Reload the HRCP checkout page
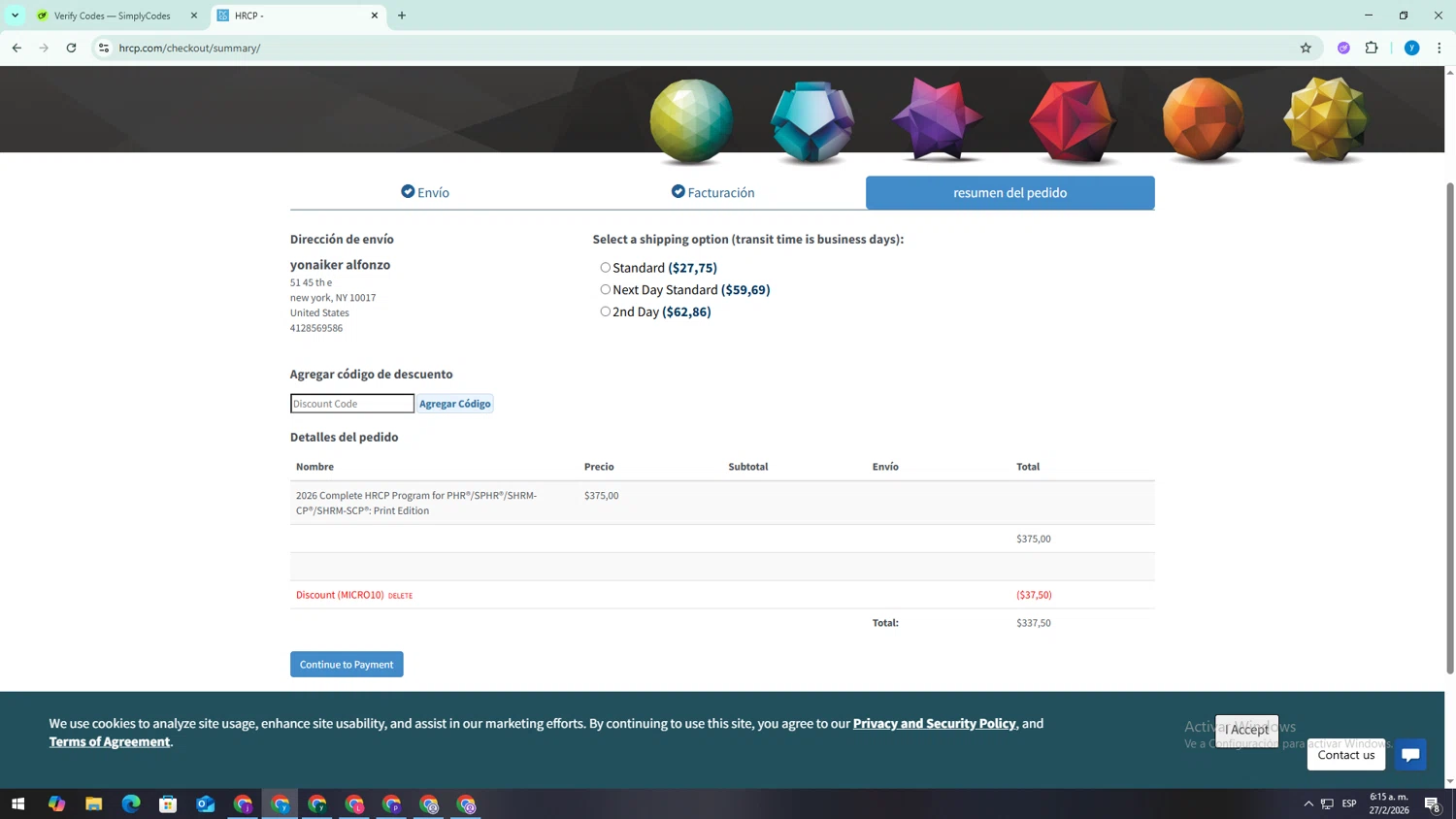Image resolution: width=1456 pixels, height=819 pixels. [x=71, y=48]
